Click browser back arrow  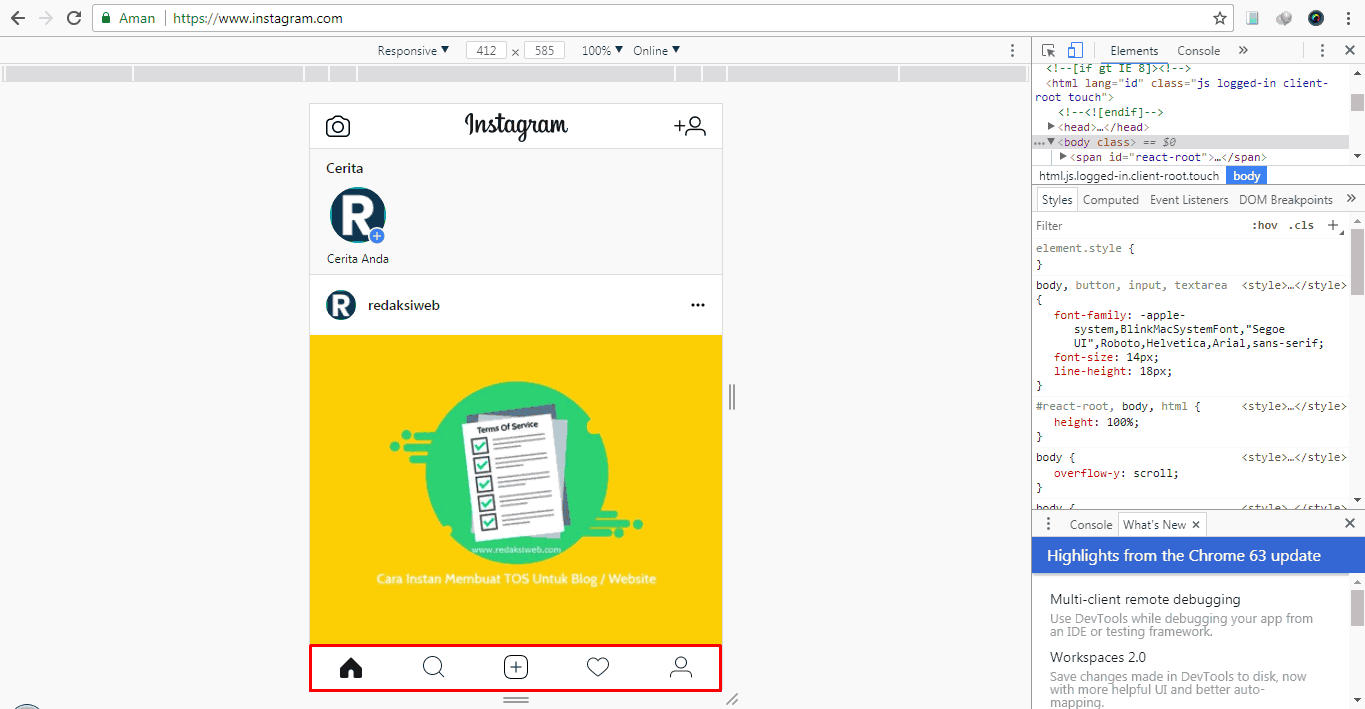pos(18,18)
